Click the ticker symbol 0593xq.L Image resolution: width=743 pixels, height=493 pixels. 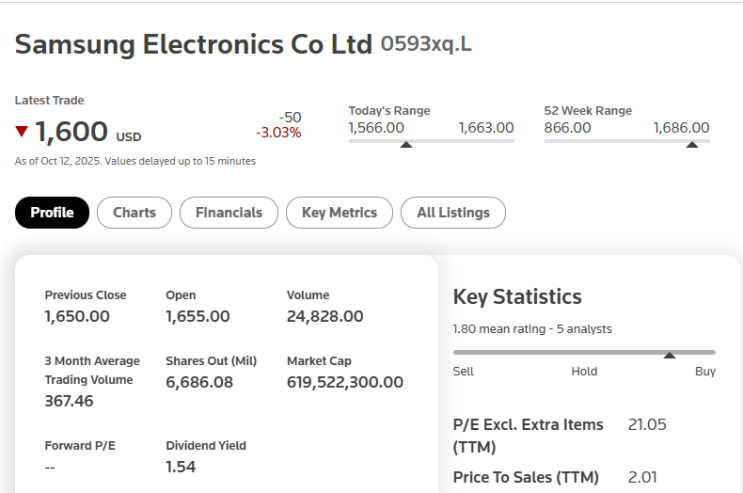point(426,44)
